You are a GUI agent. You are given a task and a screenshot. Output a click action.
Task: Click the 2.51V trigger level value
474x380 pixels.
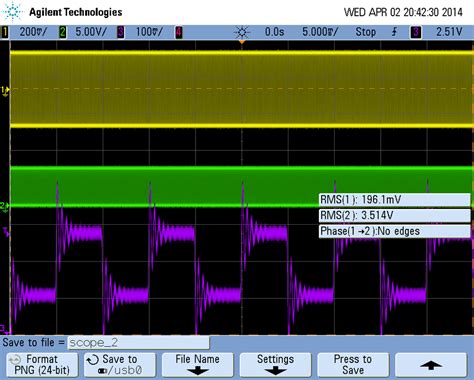click(x=449, y=32)
